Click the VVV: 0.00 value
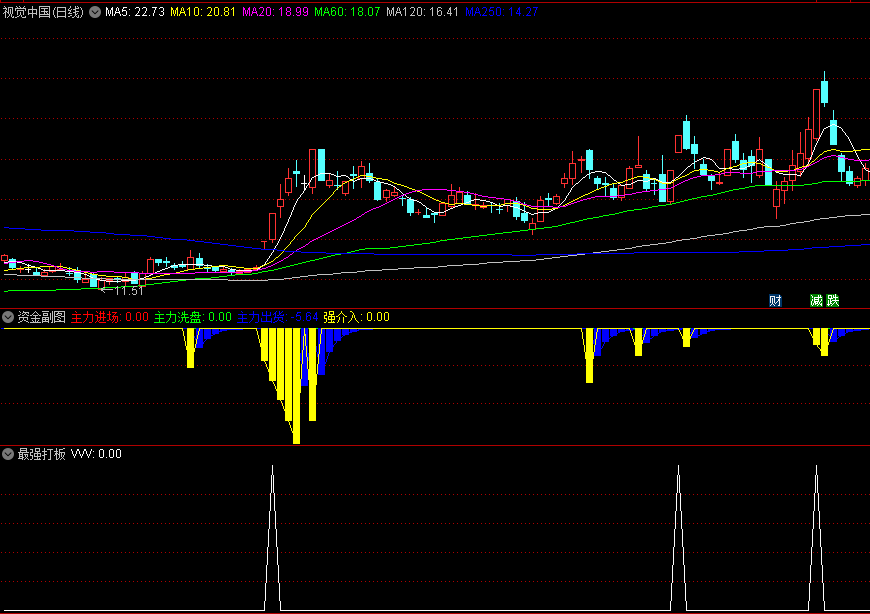 97,454
